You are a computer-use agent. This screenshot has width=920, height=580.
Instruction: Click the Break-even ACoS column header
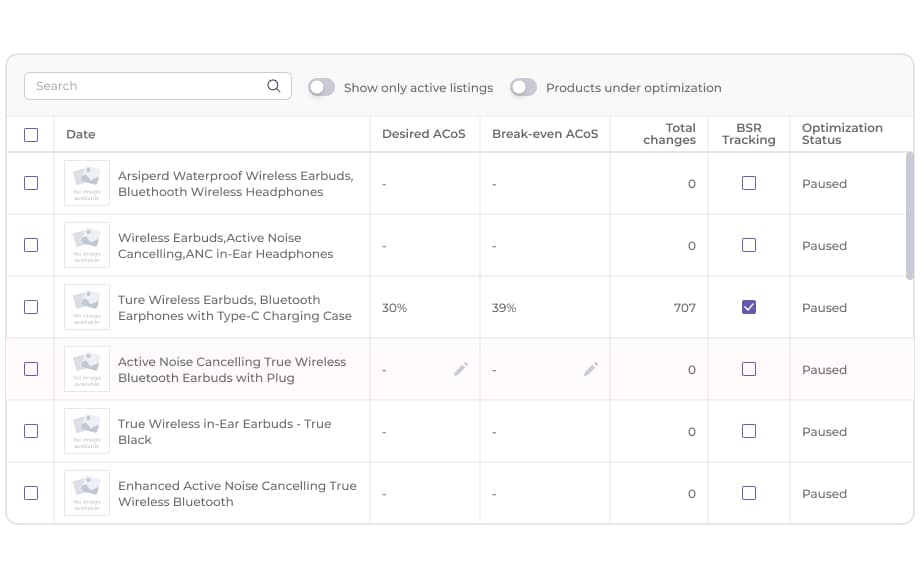[545, 134]
